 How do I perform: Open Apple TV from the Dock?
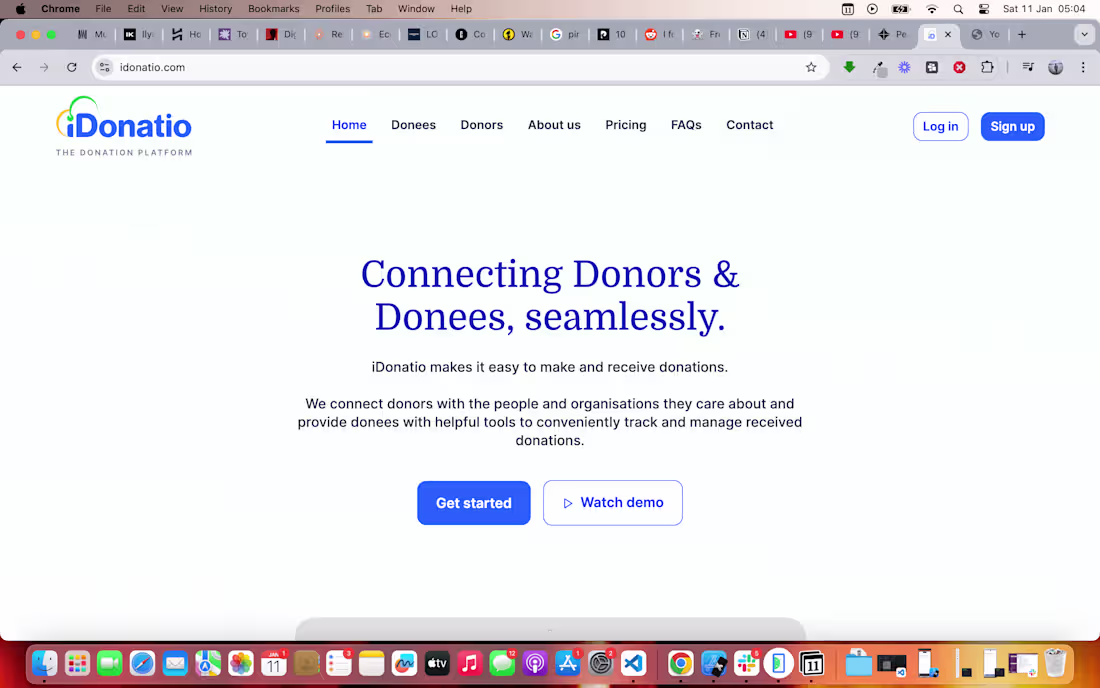(x=437, y=663)
